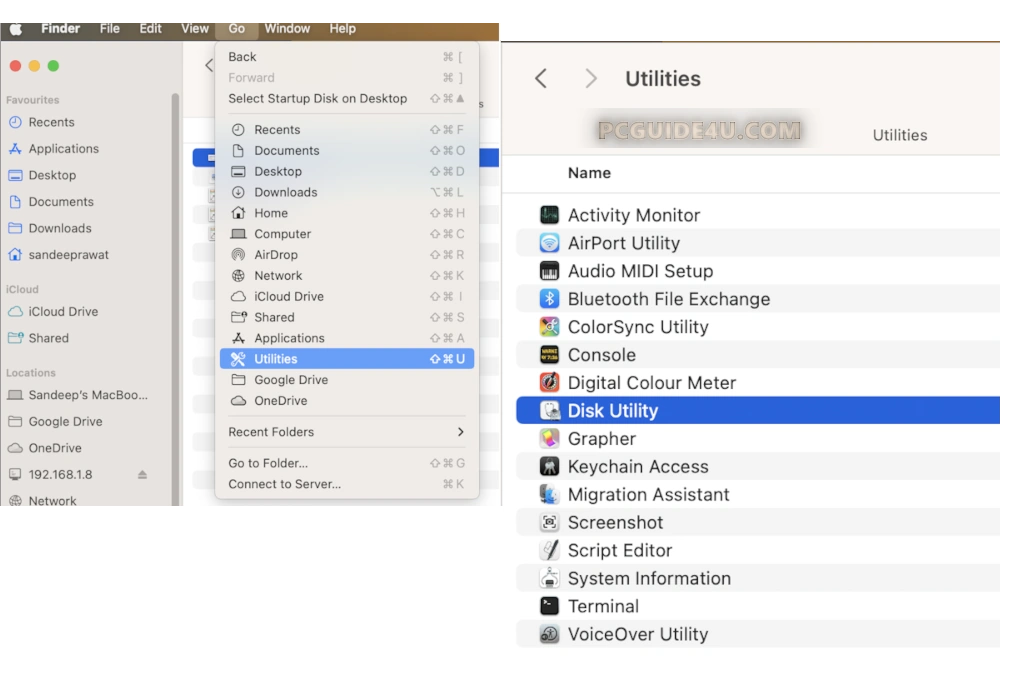The height and width of the screenshot is (676, 1034).
Task: Click the Bluetooth File Exchange icon
Action: pyautogui.click(x=549, y=299)
